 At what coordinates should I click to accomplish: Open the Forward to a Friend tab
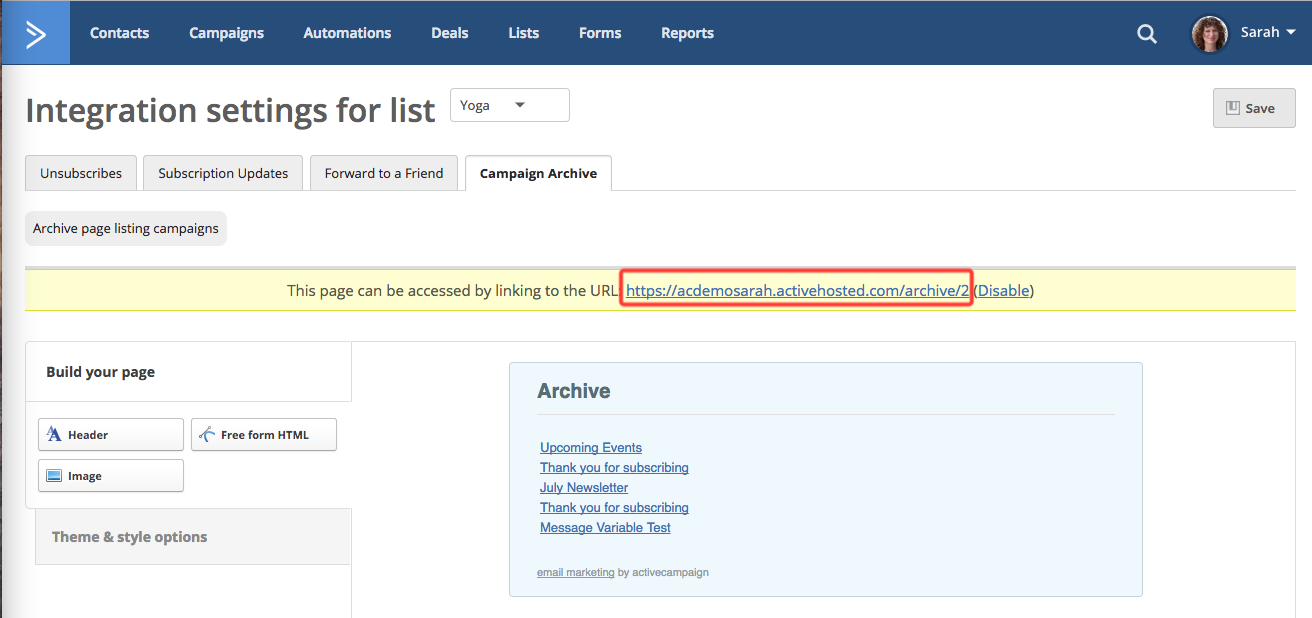point(383,173)
